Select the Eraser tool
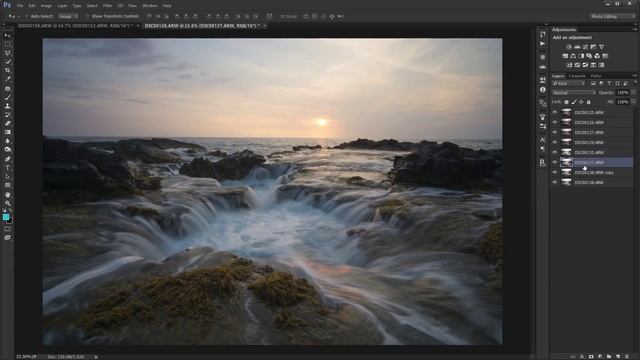The height and width of the screenshot is (360, 640). tap(7, 123)
